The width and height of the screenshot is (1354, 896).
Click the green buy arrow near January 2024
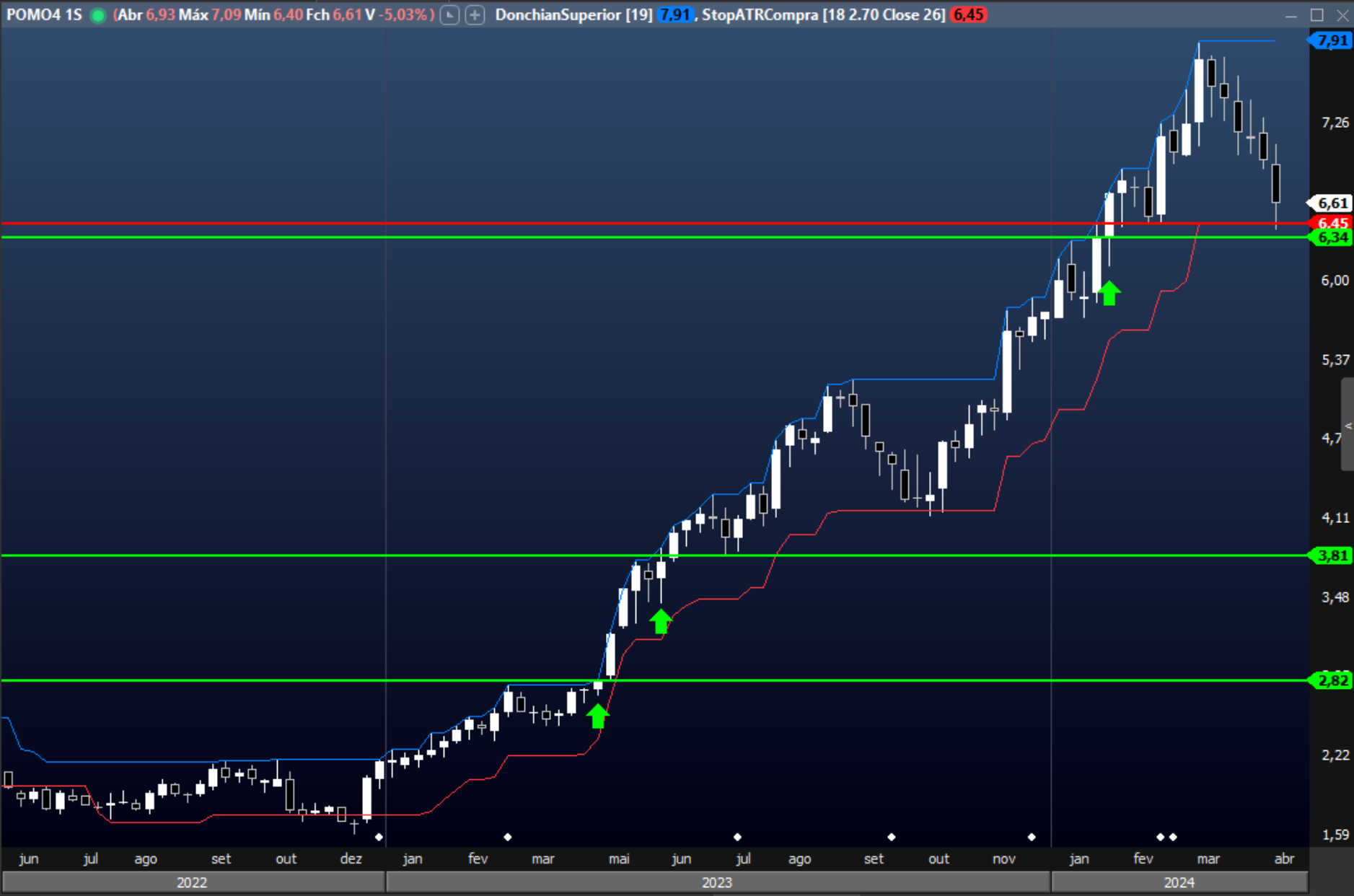(x=1109, y=293)
